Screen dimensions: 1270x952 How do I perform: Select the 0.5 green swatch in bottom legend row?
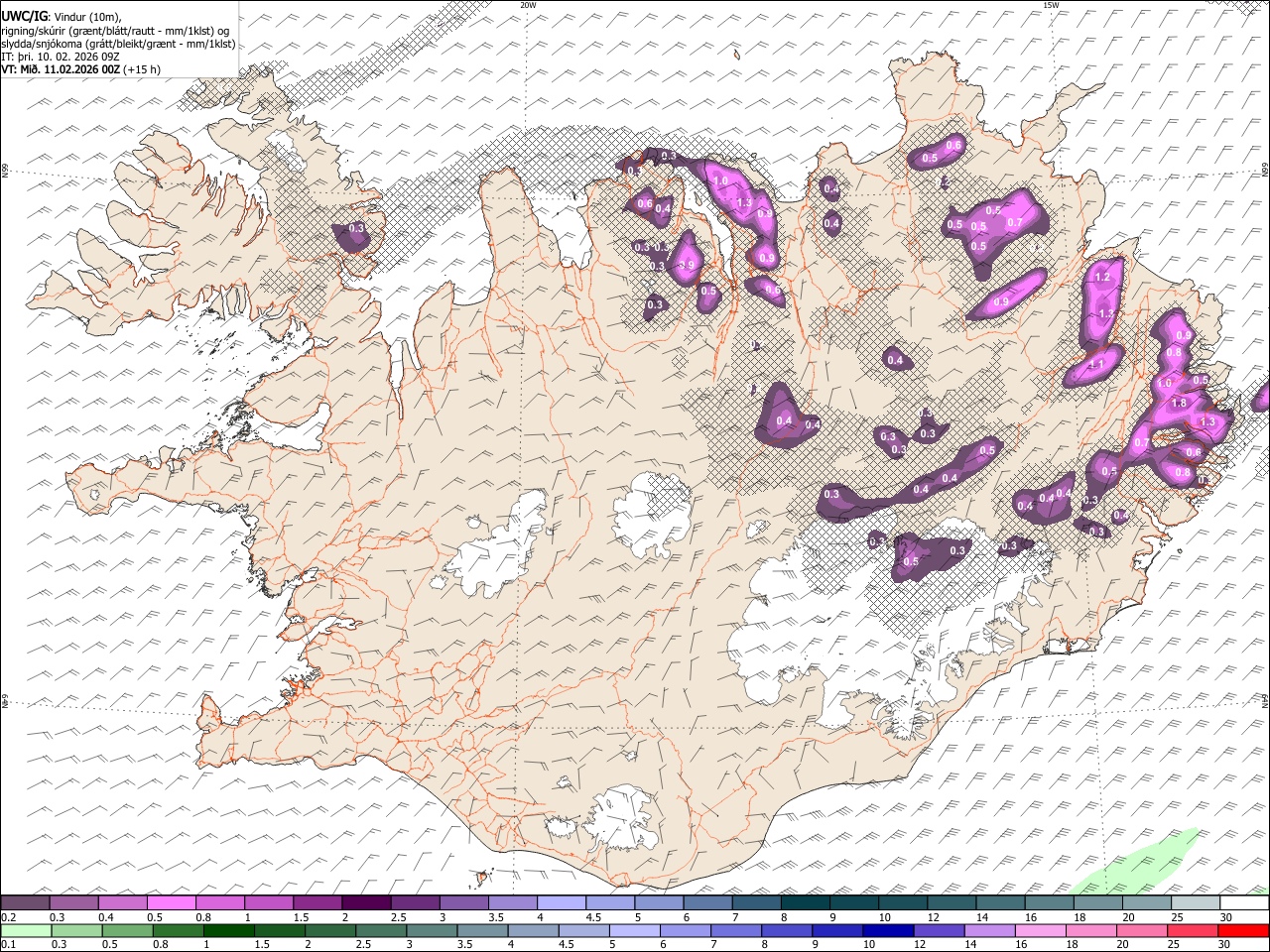126,930
